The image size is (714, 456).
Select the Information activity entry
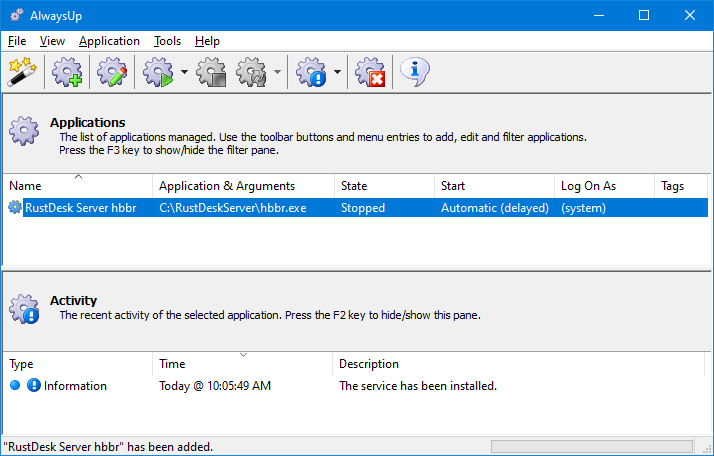click(x=75, y=386)
